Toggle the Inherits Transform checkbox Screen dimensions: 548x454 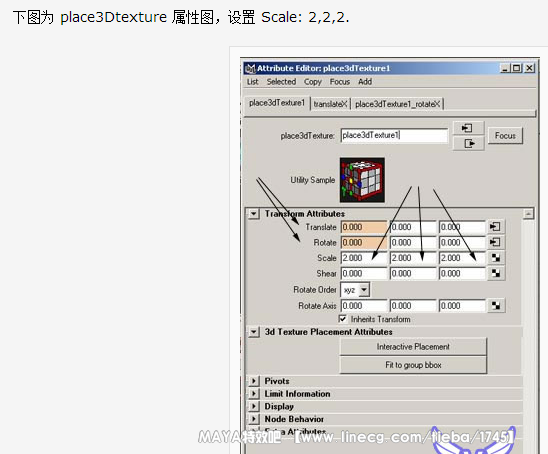coord(343,319)
